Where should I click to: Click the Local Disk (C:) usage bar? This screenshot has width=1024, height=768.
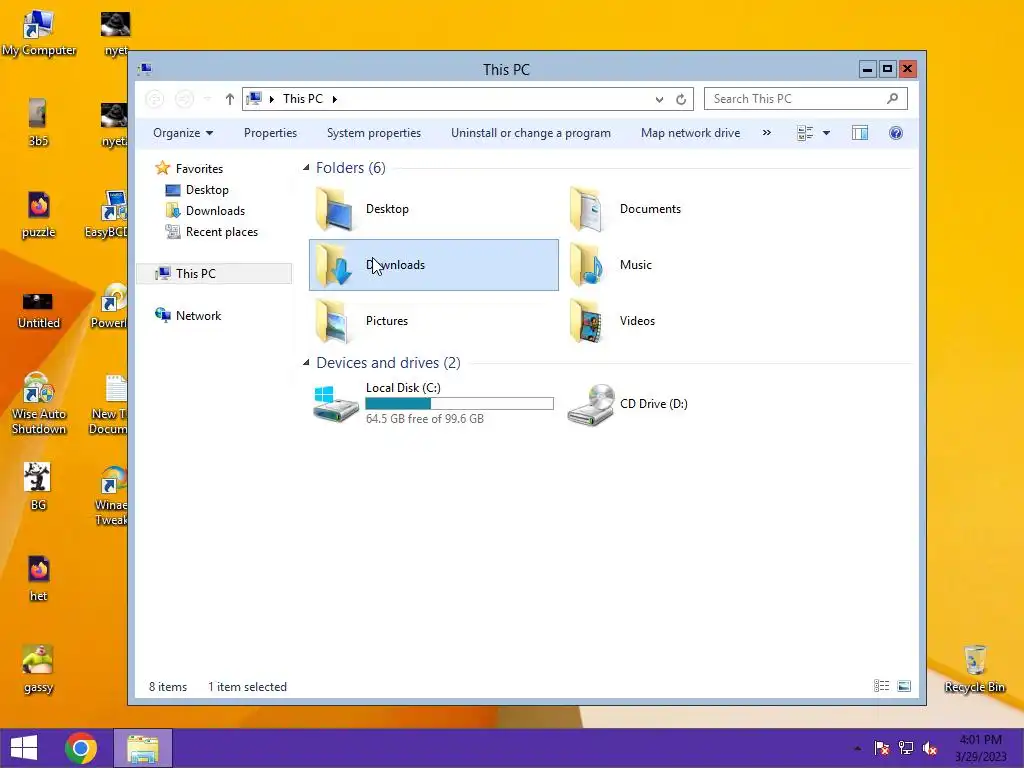click(460, 404)
